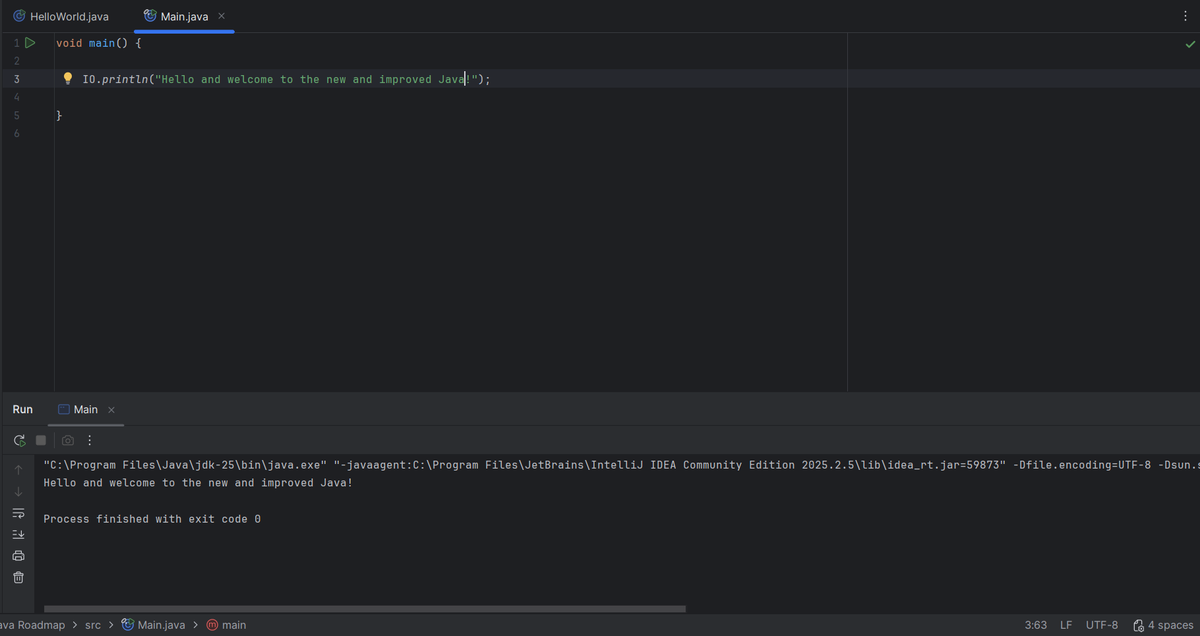Print the console output
This screenshot has width=1200, height=636.
(18, 555)
